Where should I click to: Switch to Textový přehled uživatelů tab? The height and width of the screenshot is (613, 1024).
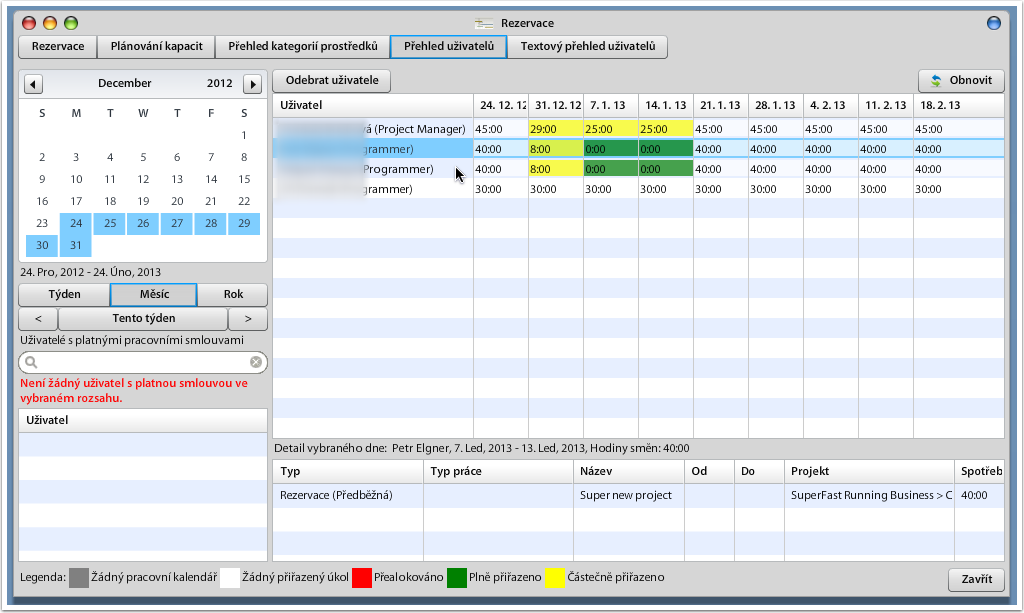(587, 47)
